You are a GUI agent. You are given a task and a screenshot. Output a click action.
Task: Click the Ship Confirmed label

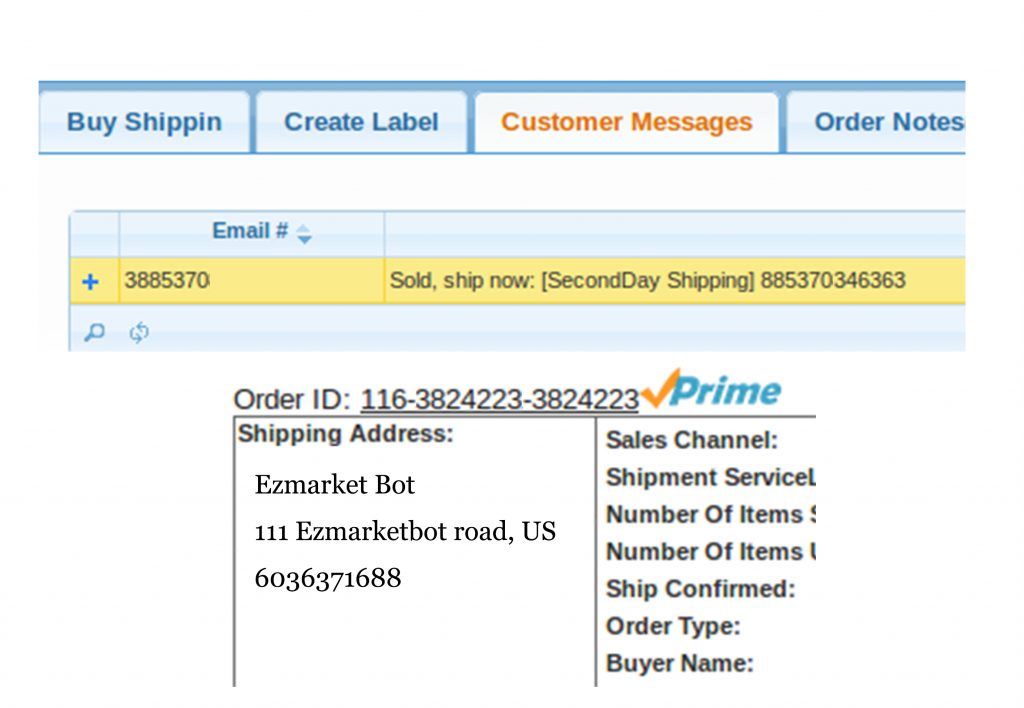pos(700,589)
